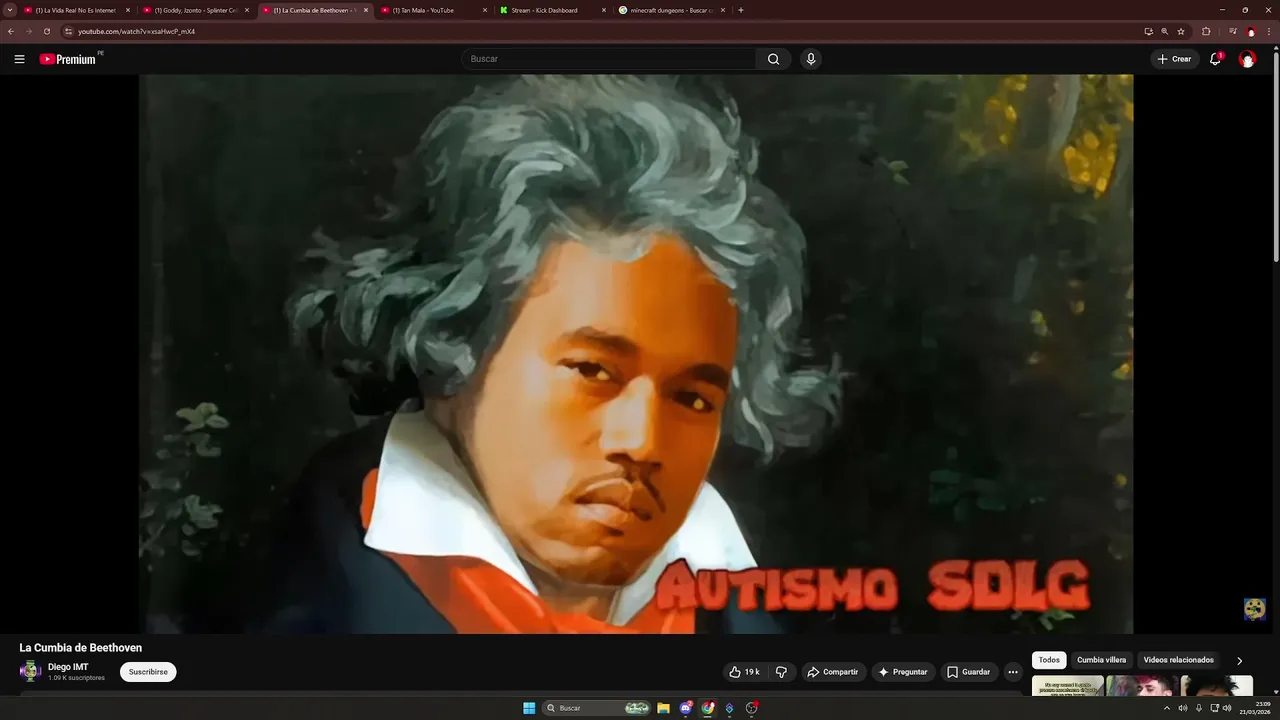1280x720 pixels.
Task: Open Windows Start menu
Action: [529, 708]
